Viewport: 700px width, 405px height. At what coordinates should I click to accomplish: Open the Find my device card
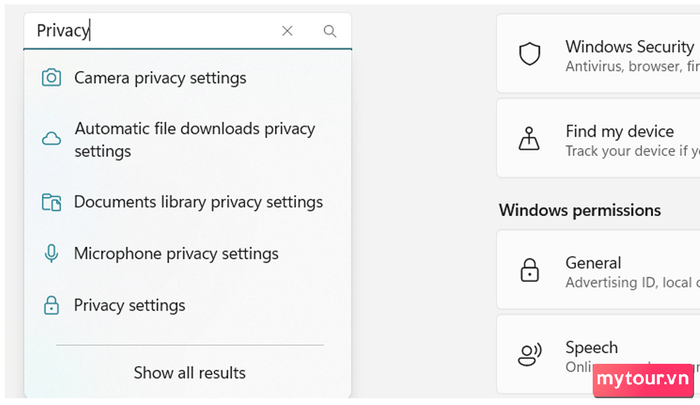point(598,138)
